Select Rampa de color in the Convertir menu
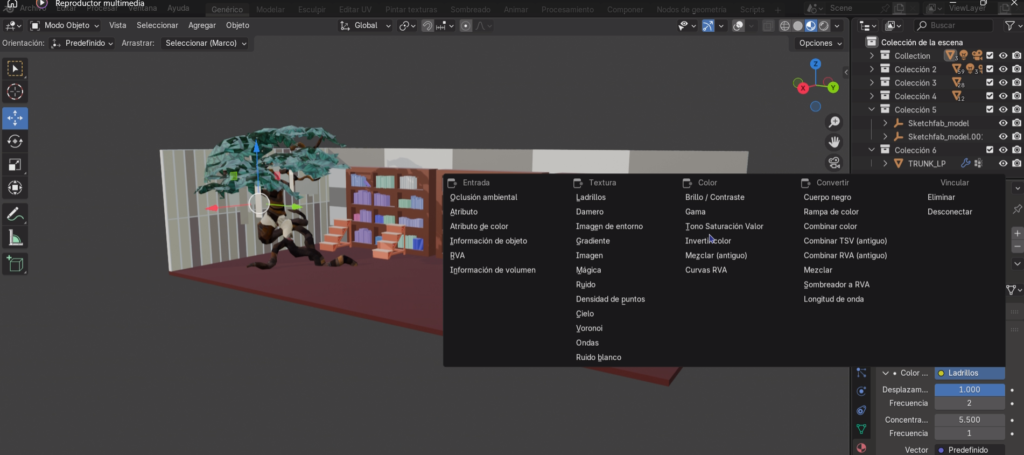1024x455 pixels. coord(830,212)
